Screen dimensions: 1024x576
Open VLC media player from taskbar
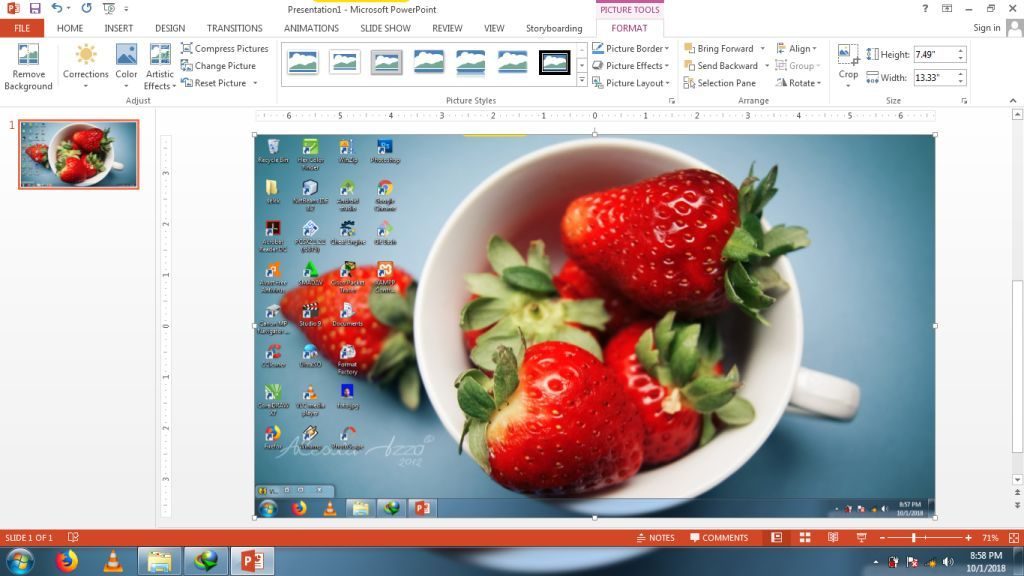(113, 562)
